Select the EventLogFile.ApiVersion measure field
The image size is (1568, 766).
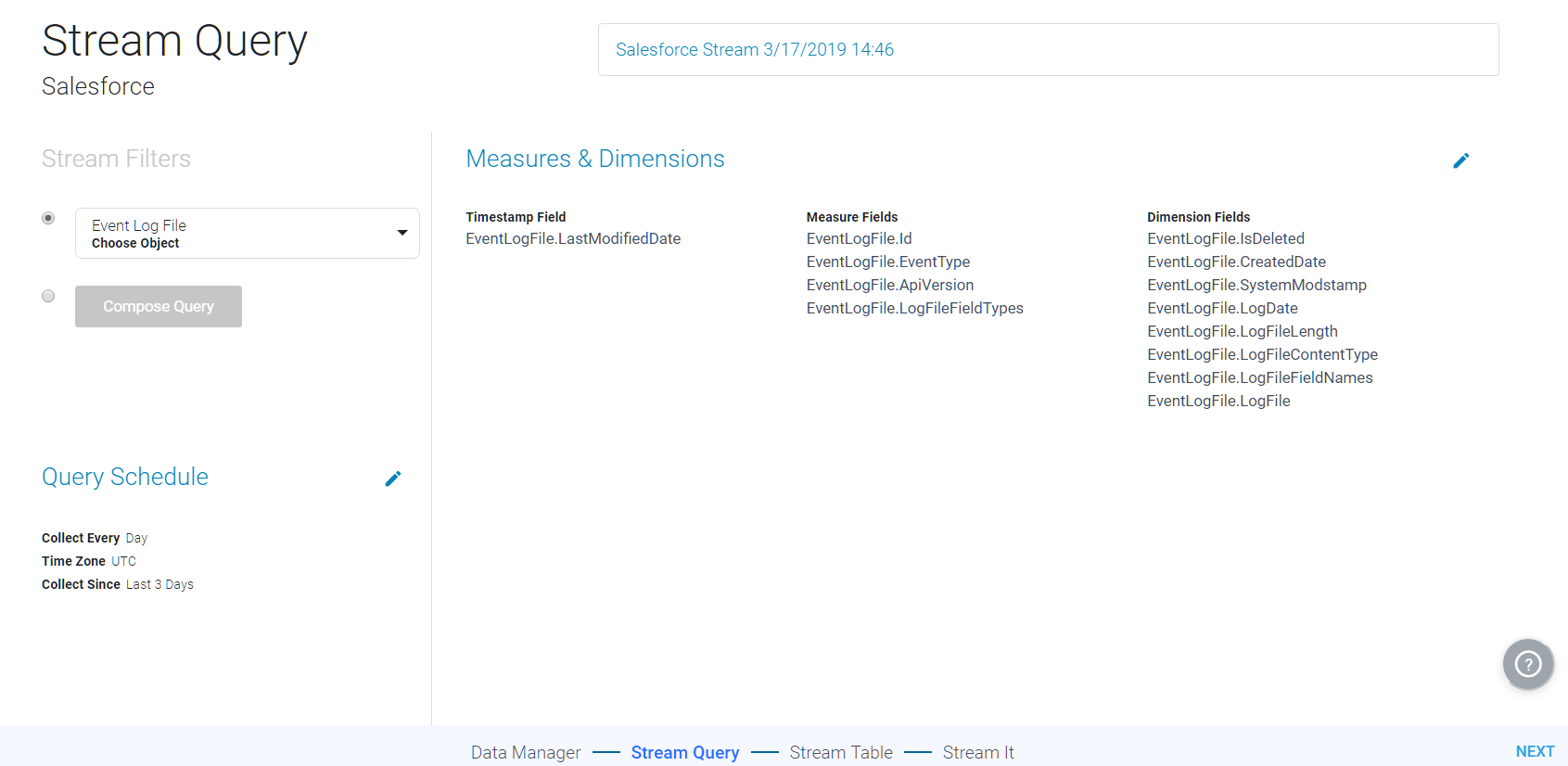[x=890, y=285]
